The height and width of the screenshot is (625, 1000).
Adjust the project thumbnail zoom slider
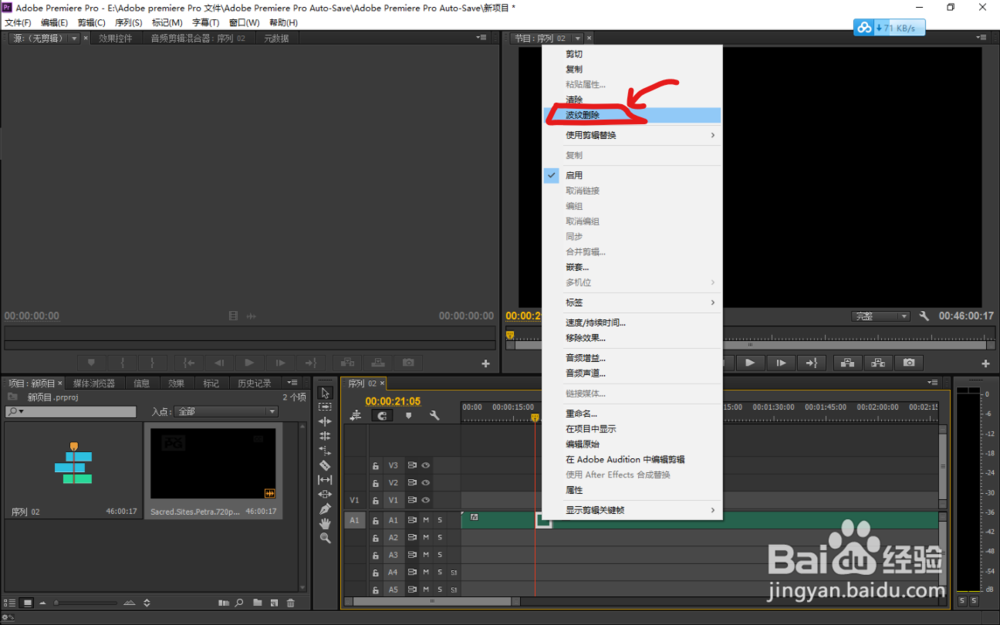tap(86, 603)
